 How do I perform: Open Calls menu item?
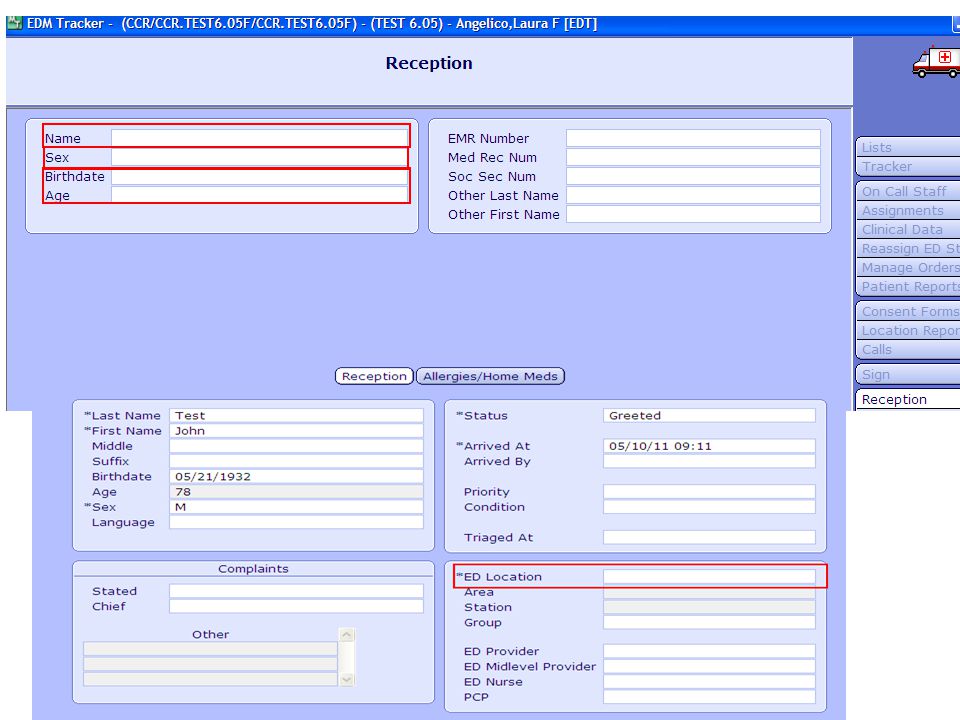pos(908,350)
